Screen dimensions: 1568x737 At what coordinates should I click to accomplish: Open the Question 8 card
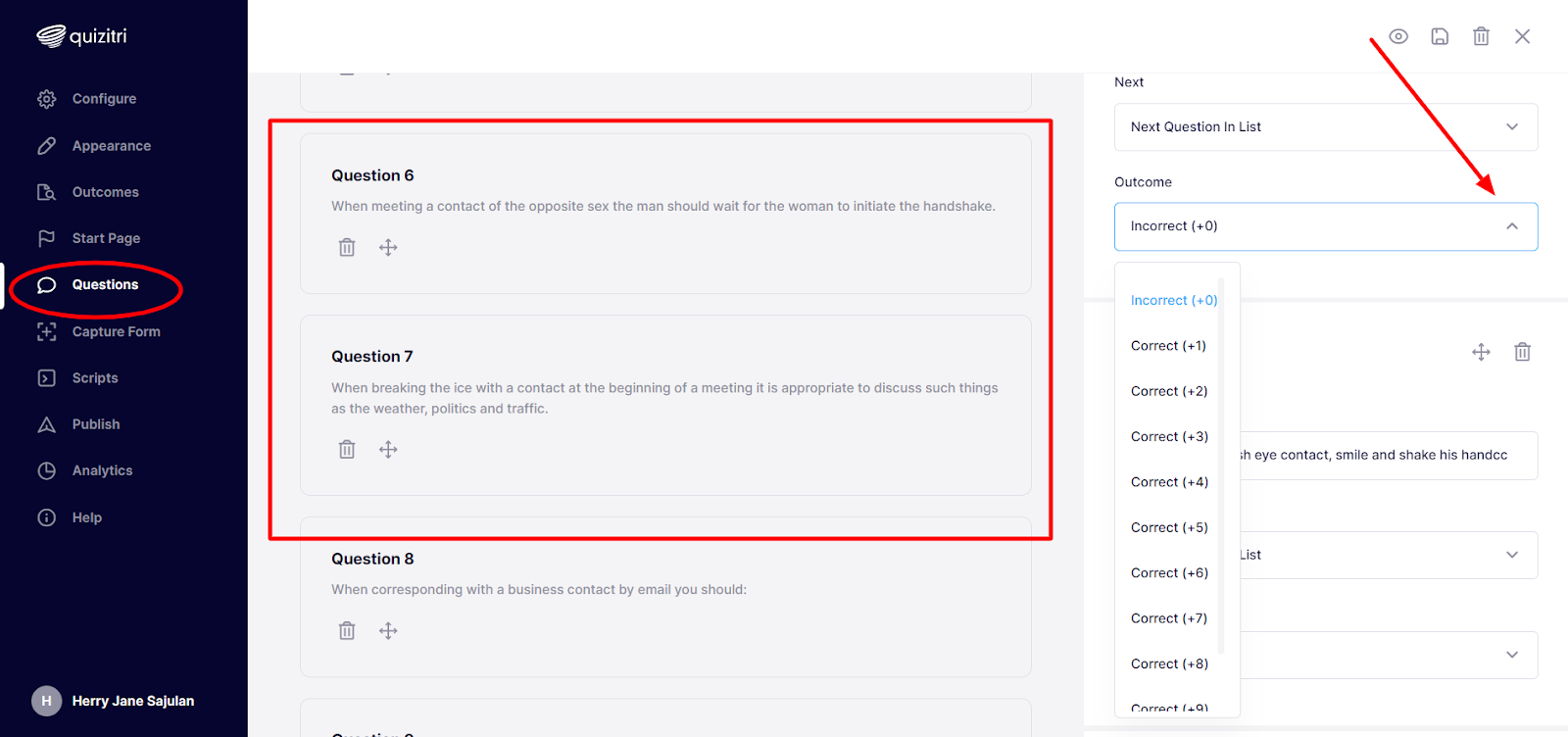665,597
